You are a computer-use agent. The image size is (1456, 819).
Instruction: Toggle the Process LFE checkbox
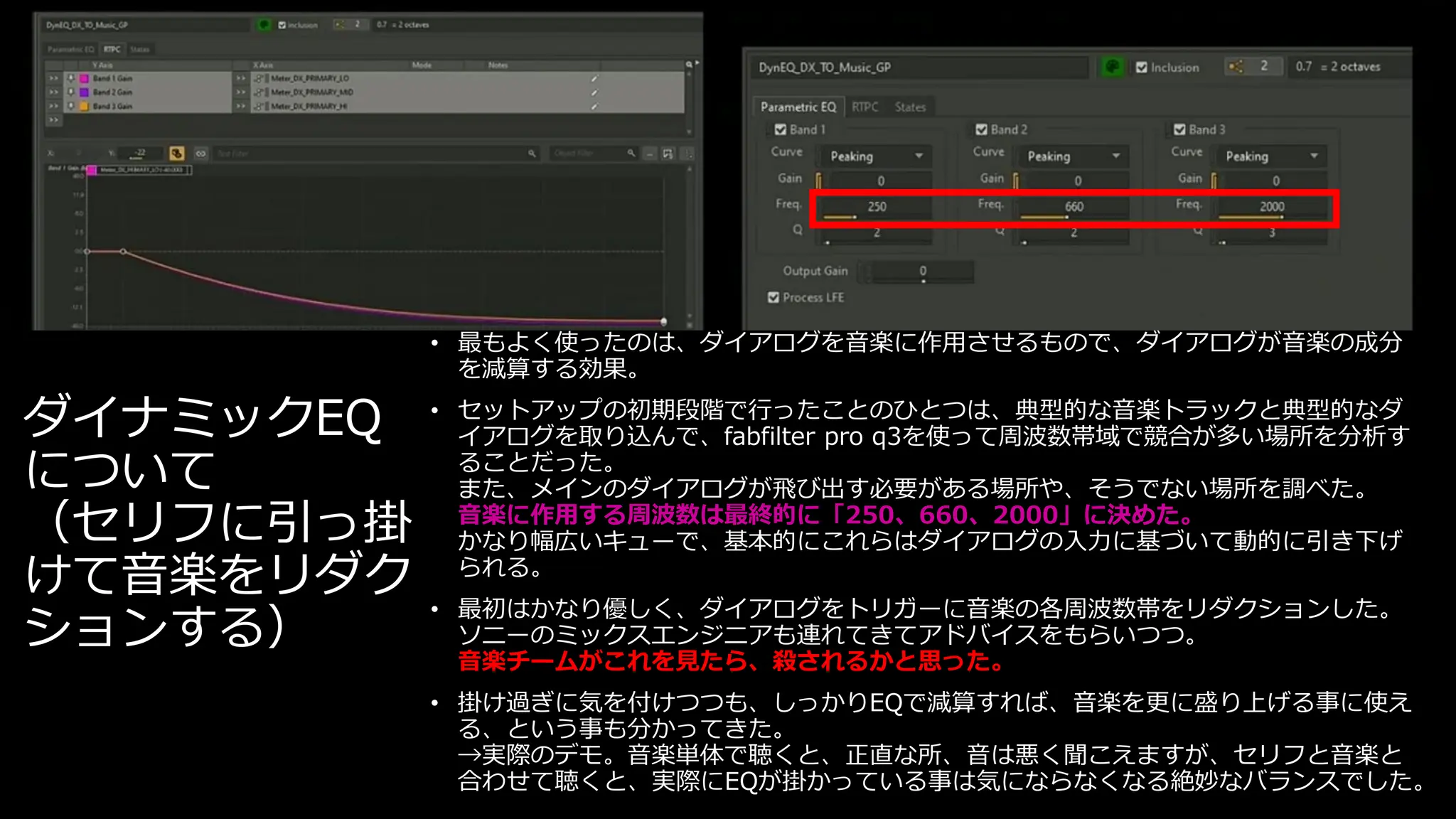point(773,297)
